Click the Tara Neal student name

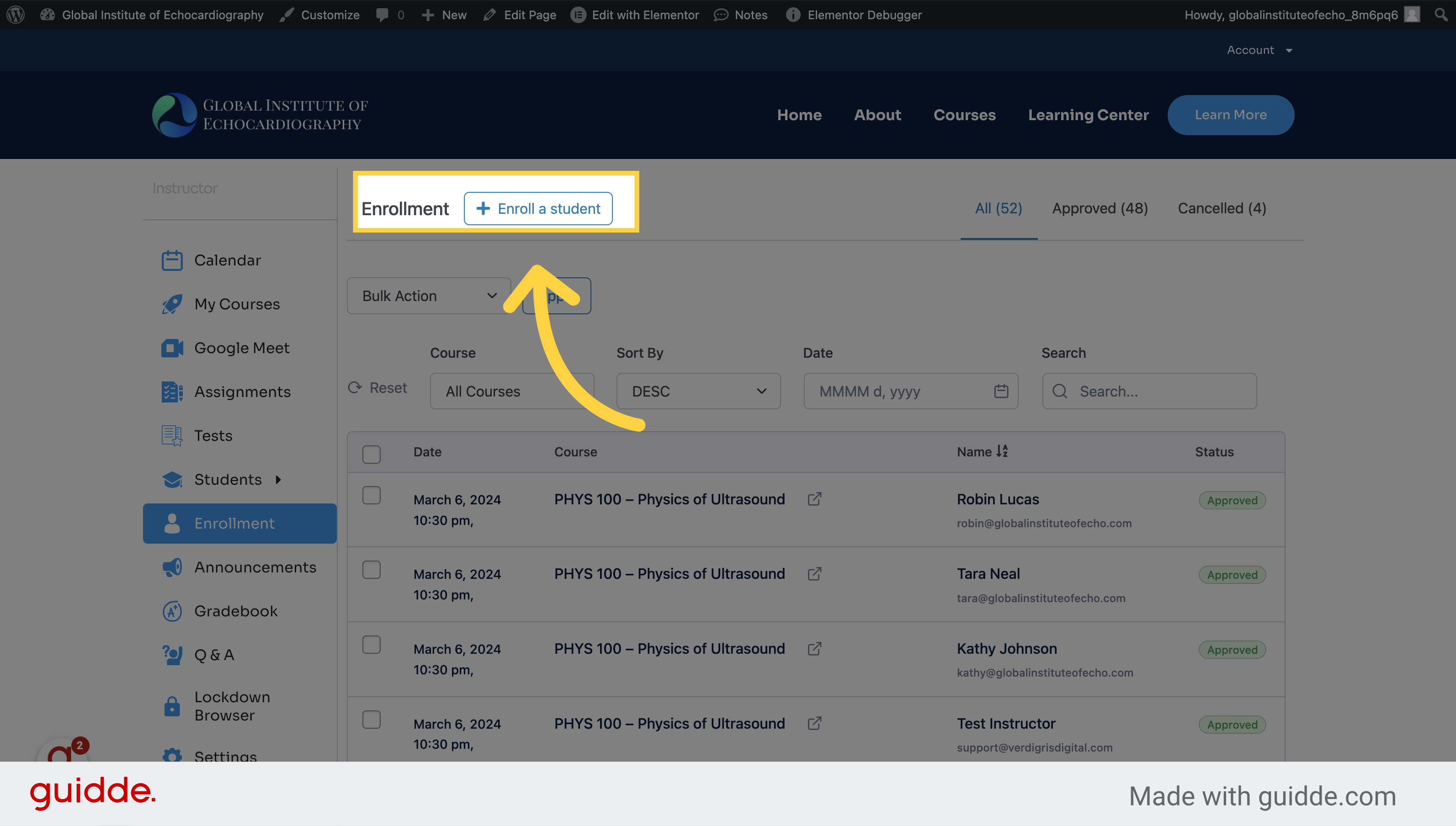(x=988, y=573)
